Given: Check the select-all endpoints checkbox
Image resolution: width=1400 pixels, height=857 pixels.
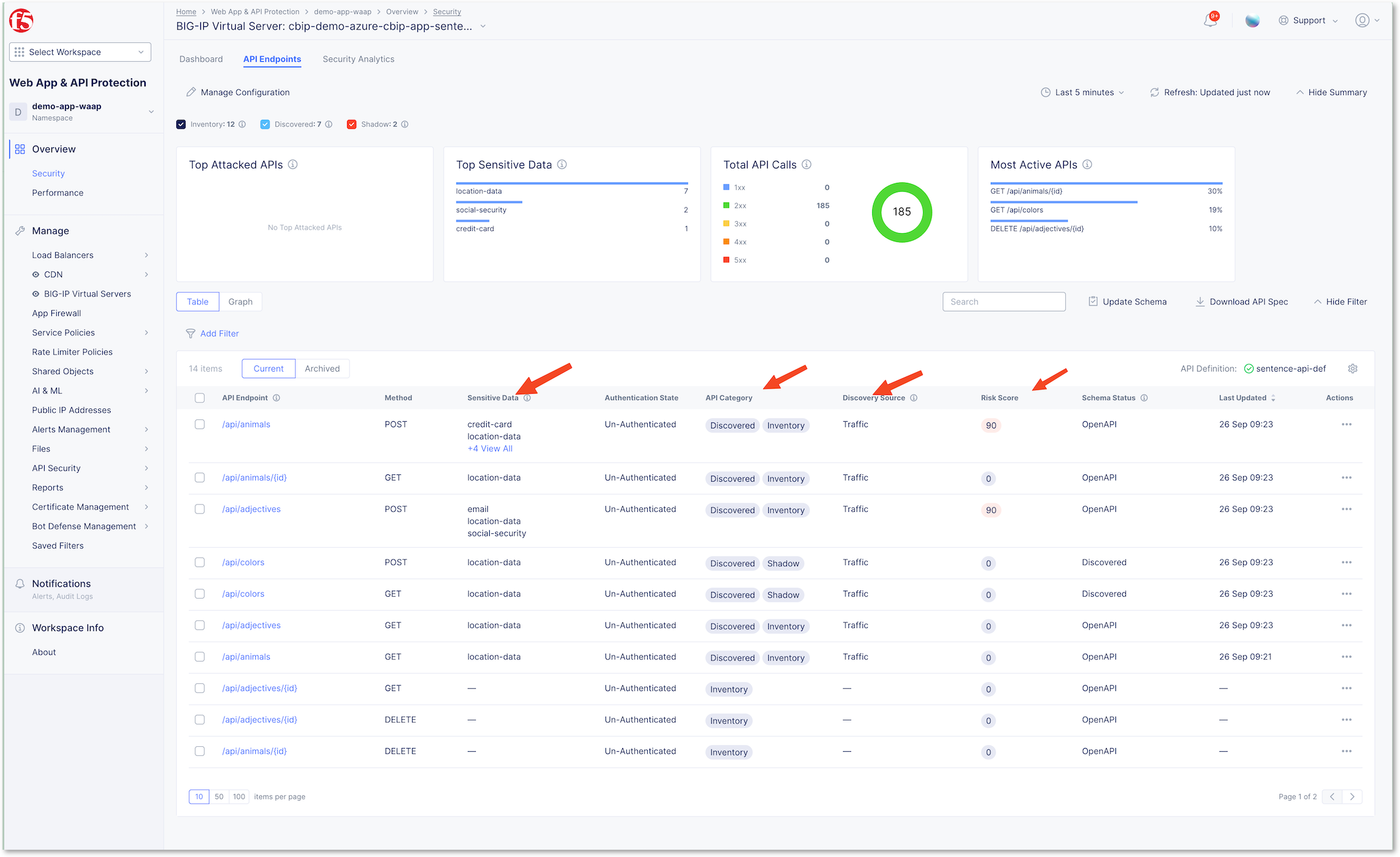Looking at the screenshot, I should click(200, 398).
